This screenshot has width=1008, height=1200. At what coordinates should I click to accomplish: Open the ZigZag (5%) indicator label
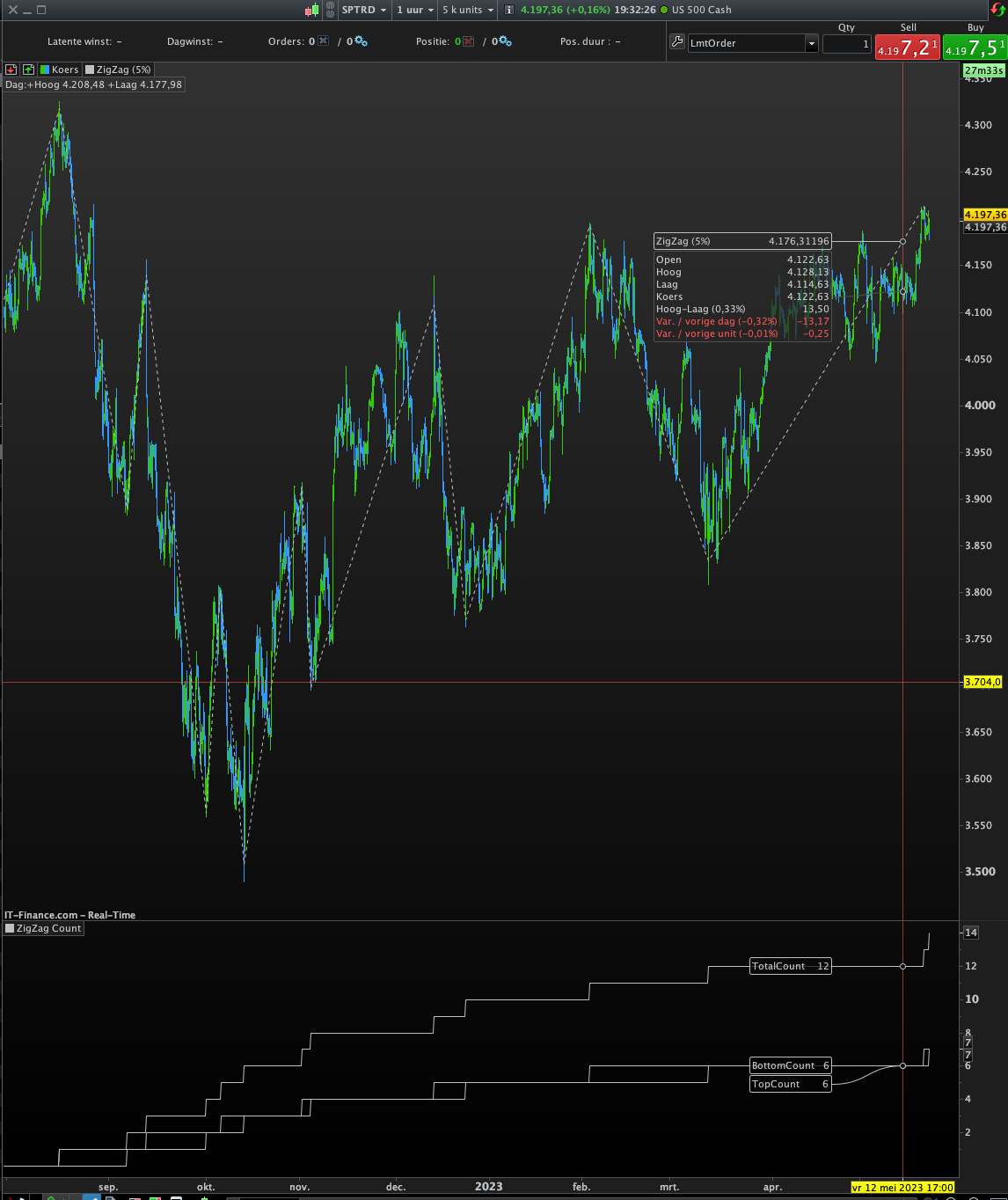click(124, 70)
